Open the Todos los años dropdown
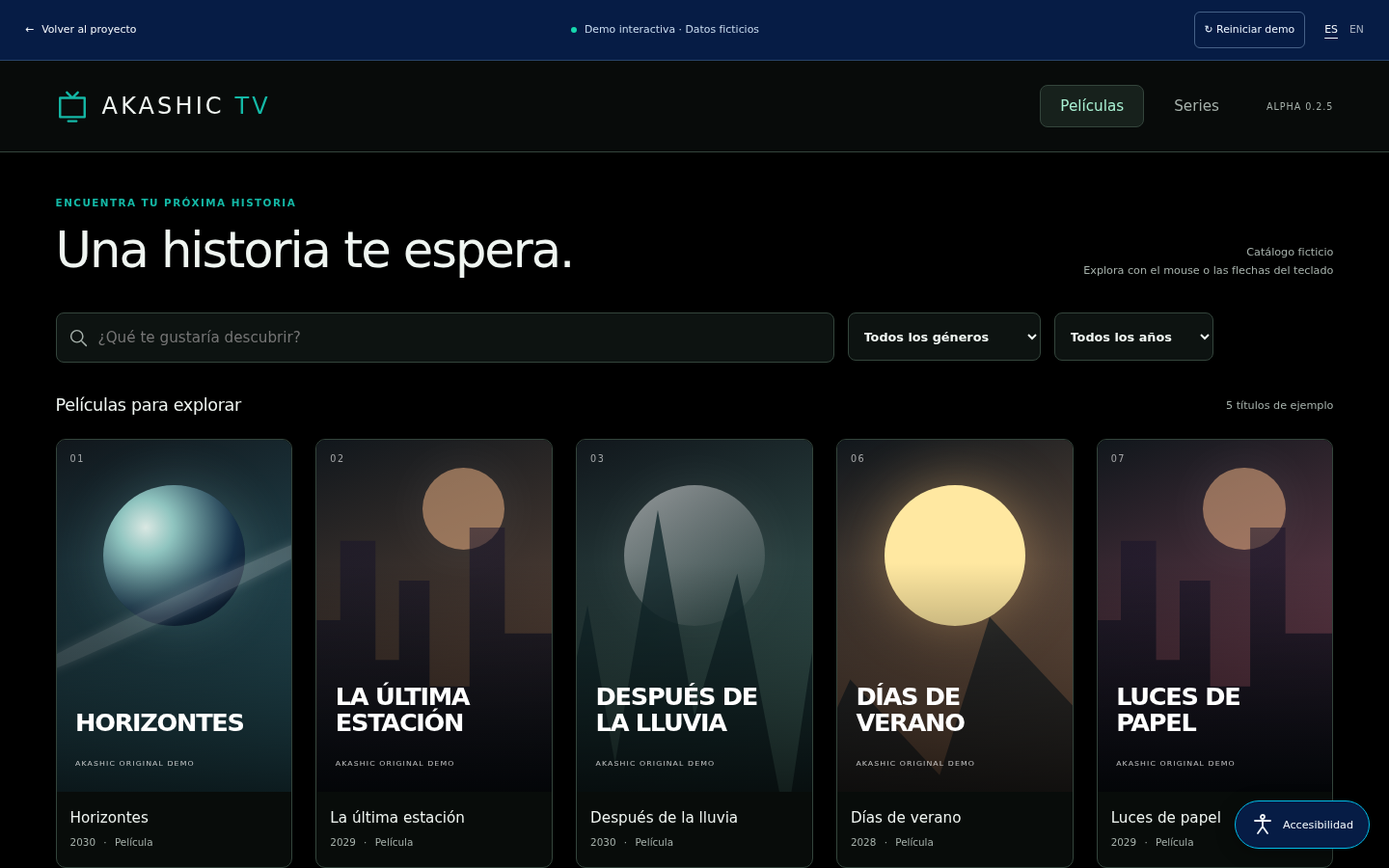The width and height of the screenshot is (1389, 868). coord(1133,337)
